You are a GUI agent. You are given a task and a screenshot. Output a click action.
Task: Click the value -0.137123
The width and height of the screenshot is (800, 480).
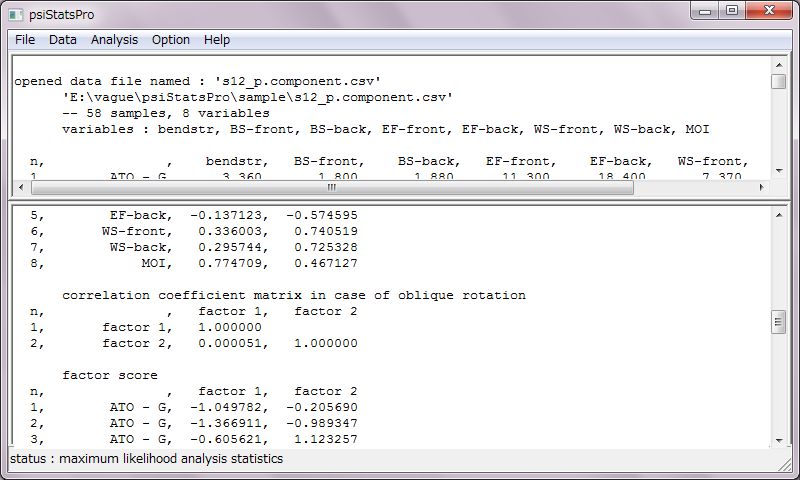pyautogui.click(x=229, y=216)
